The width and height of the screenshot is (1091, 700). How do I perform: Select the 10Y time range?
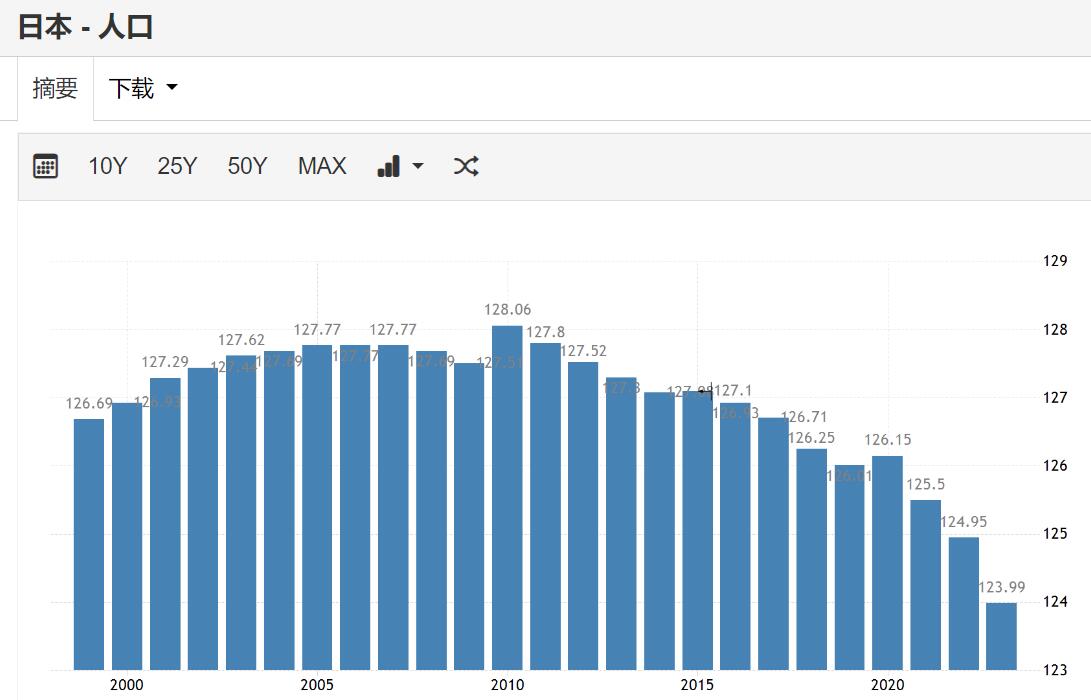tap(107, 166)
